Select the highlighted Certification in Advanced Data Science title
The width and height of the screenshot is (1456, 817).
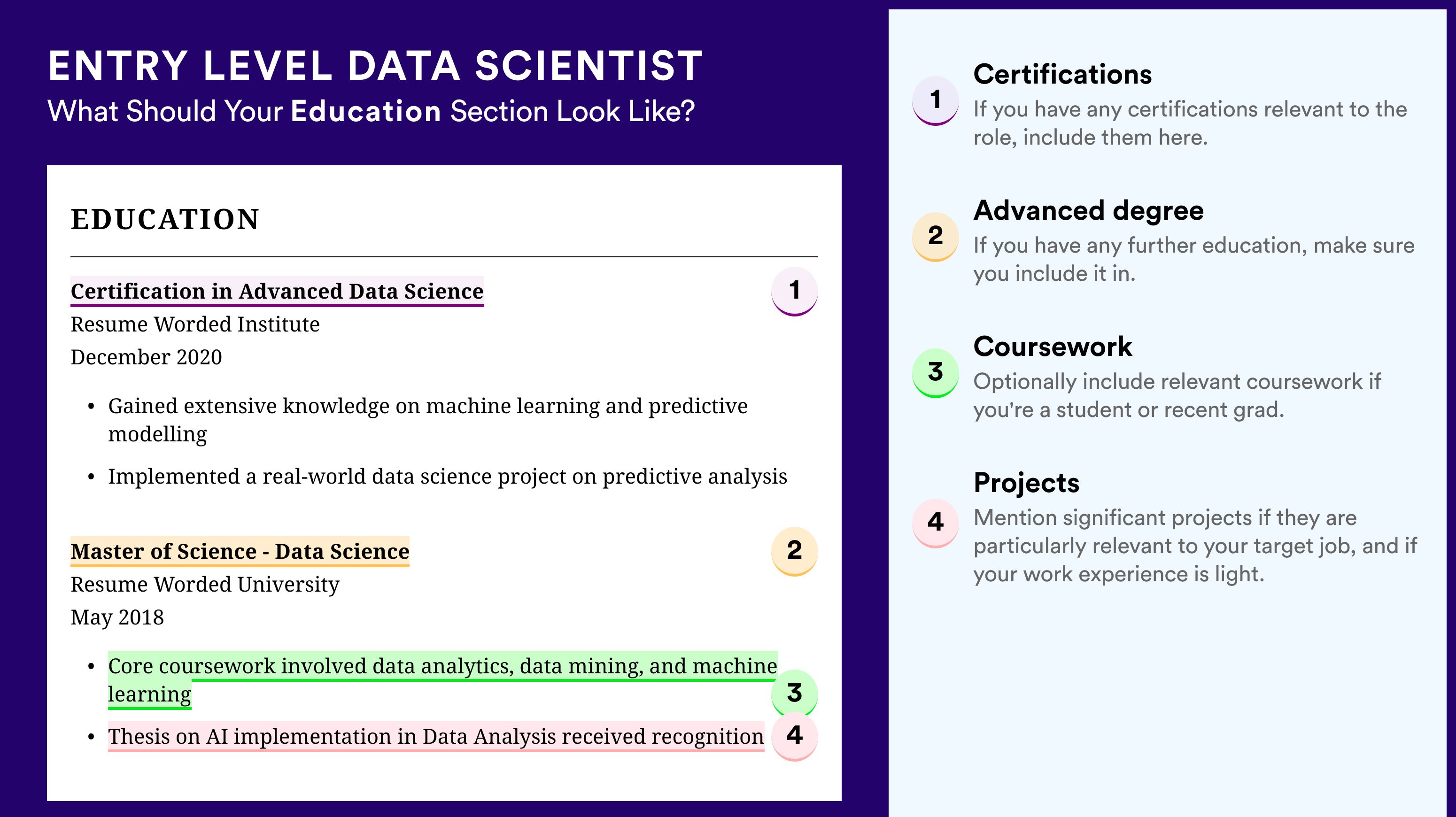tap(277, 292)
